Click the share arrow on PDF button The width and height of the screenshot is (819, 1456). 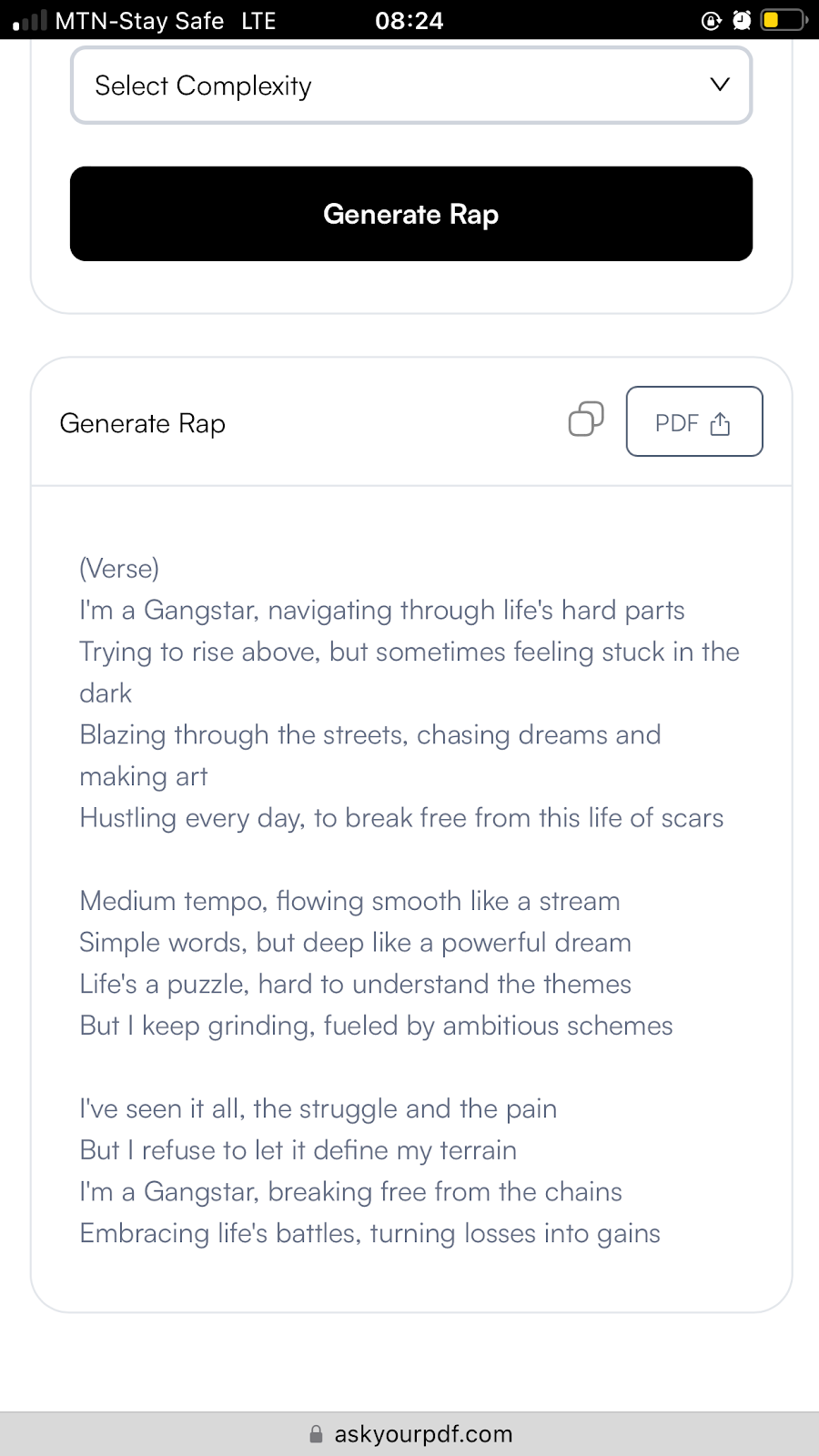pyautogui.click(x=720, y=423)
